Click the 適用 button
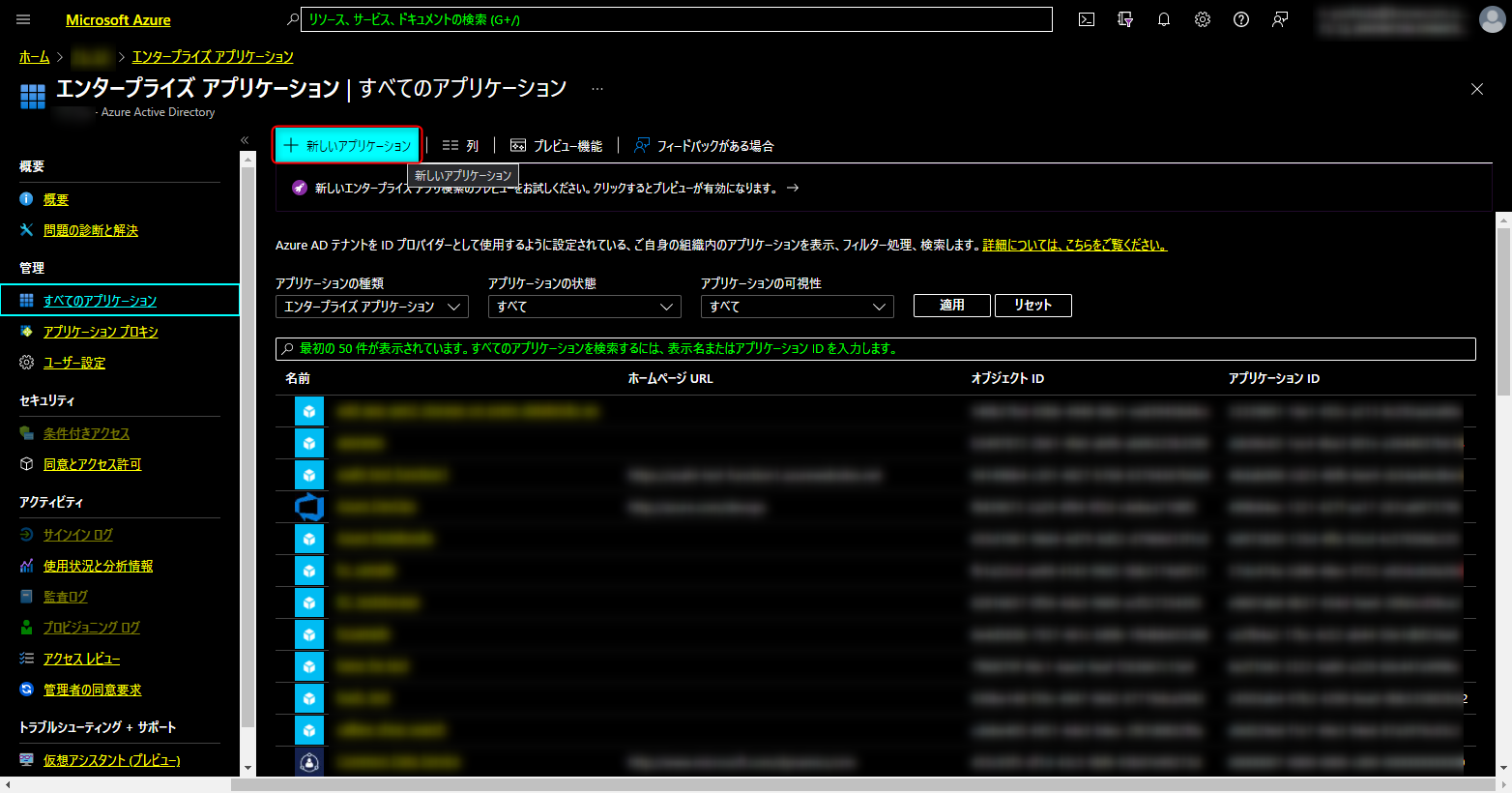 [952, 306]
